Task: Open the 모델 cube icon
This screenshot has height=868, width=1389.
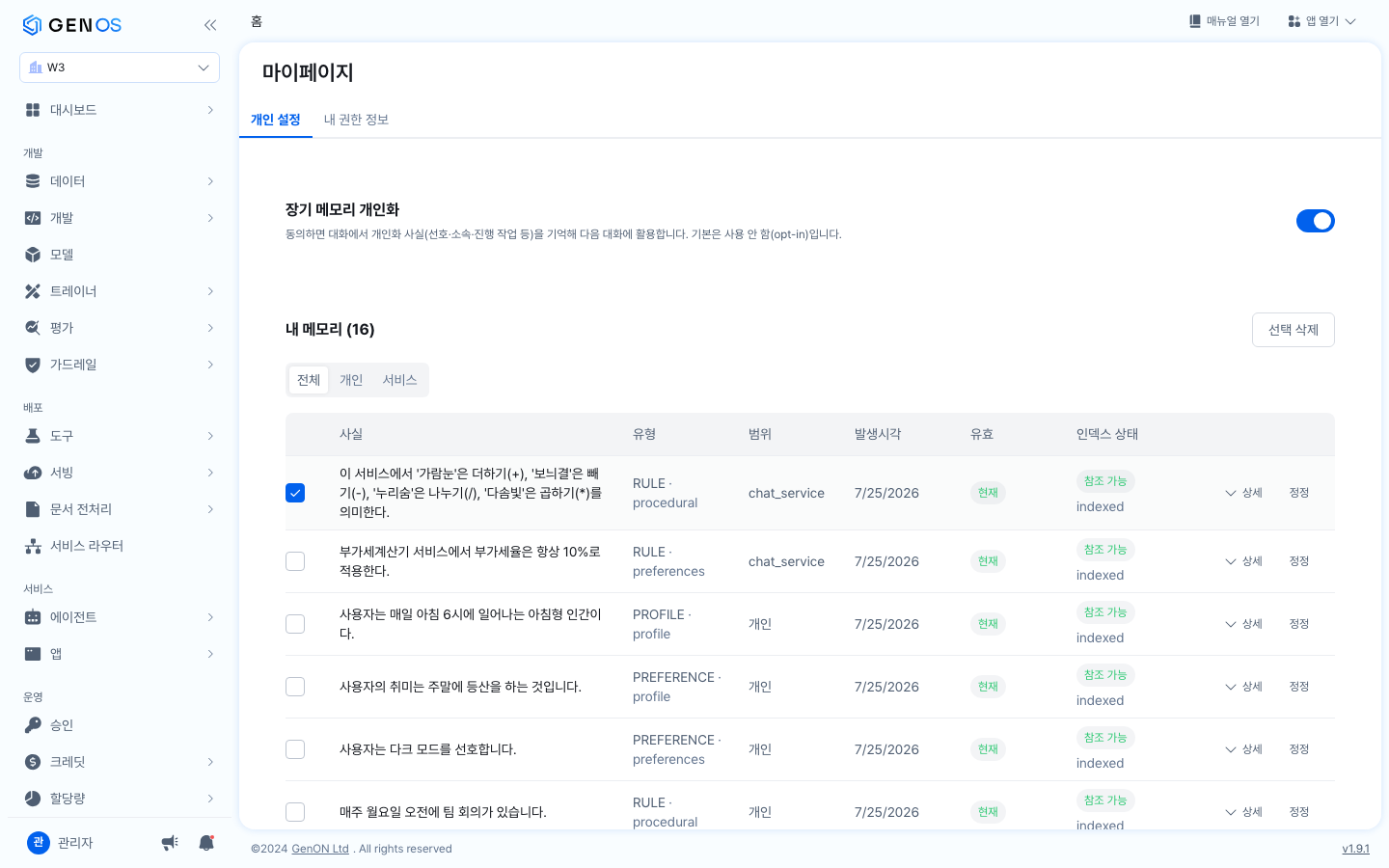Action: tap(33, 255)
